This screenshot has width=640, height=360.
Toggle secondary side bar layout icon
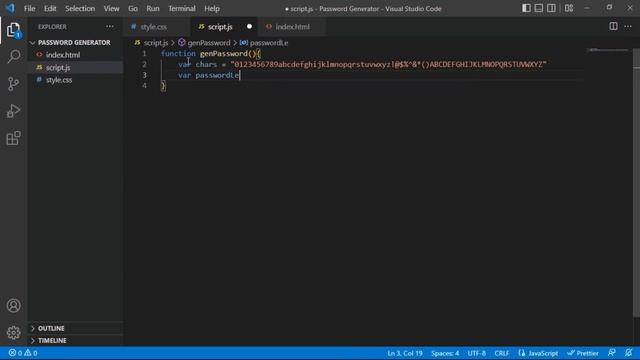[551, 8]
